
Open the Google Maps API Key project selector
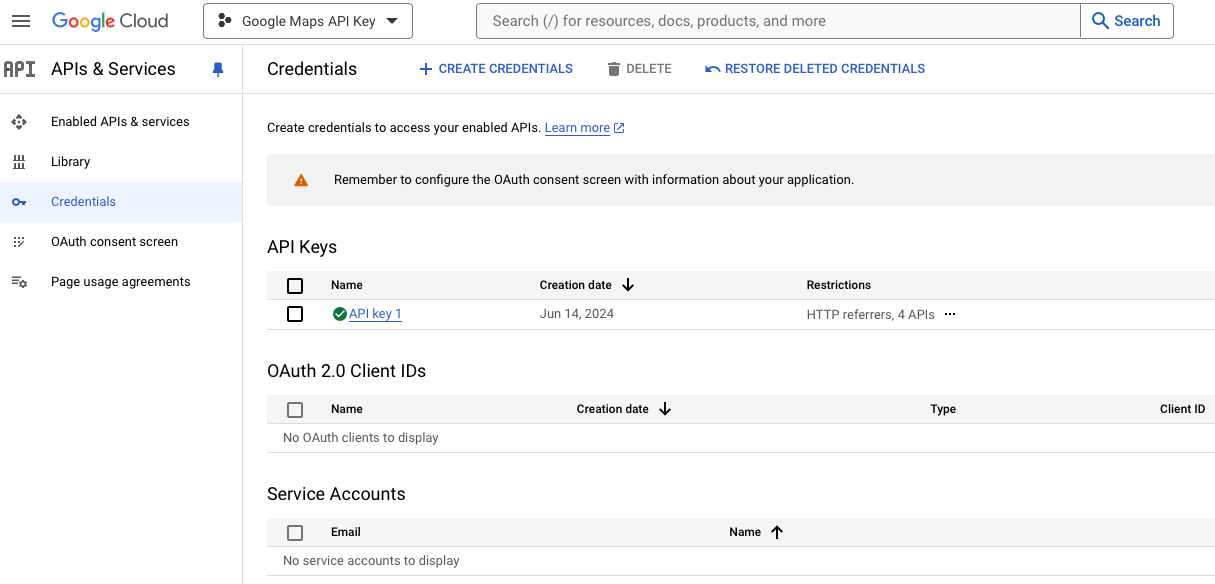pos(307,20)
